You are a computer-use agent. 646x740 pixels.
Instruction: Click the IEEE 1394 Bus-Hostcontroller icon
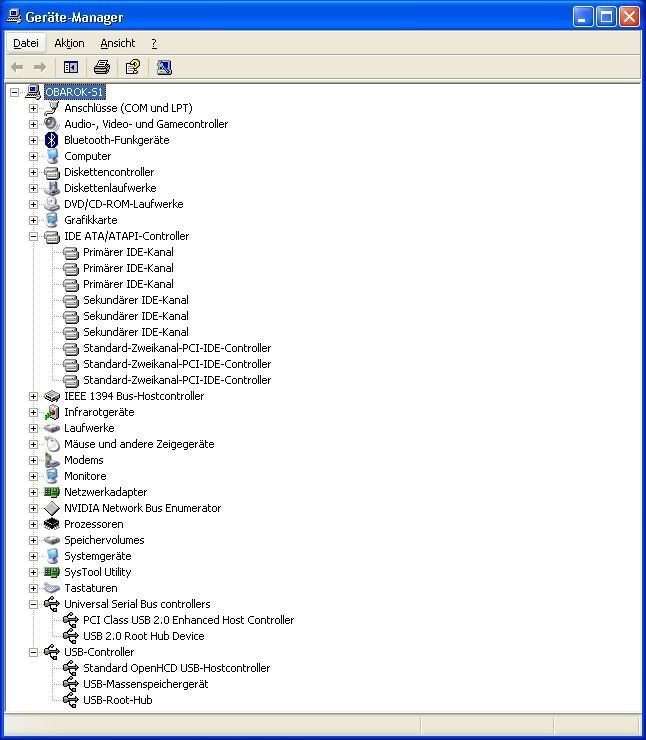[x=51, y=396]
